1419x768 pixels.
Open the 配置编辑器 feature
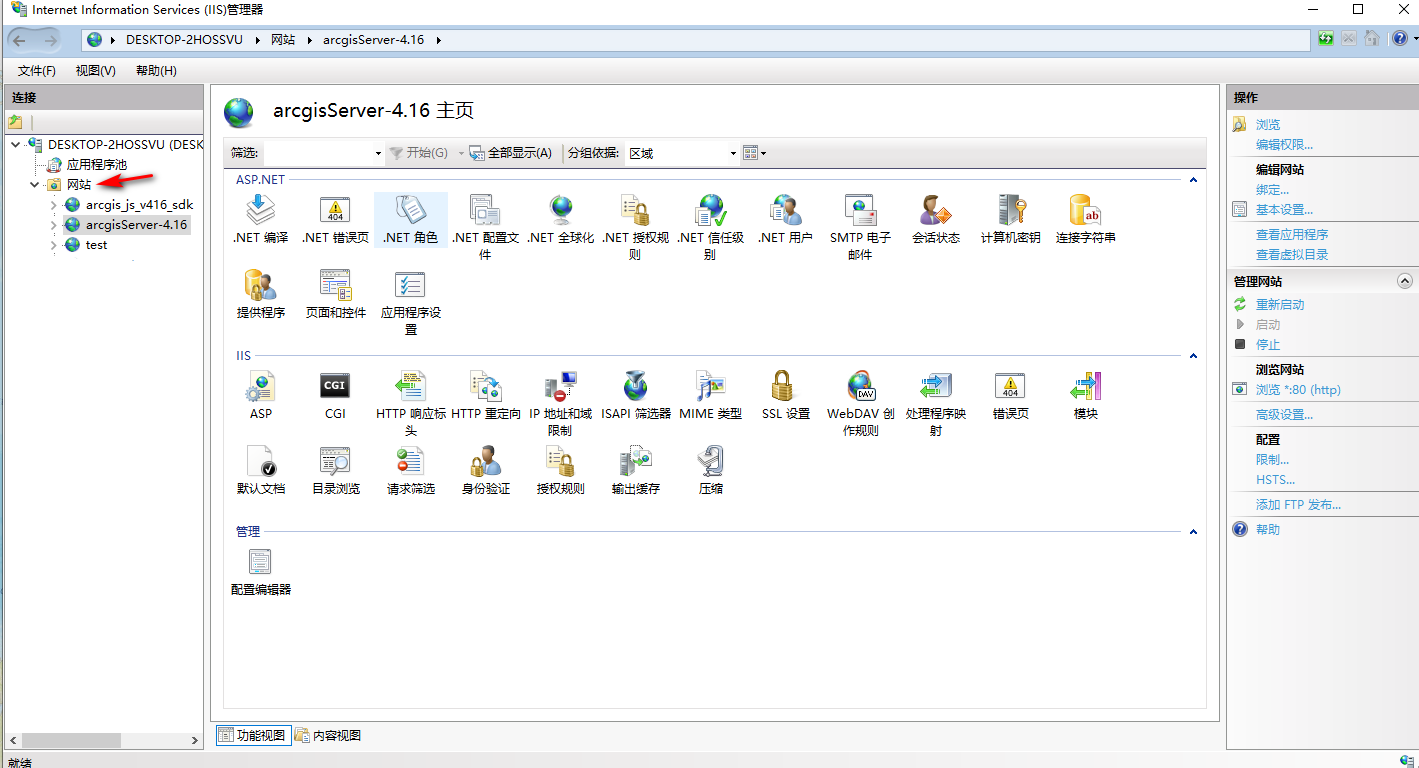(x=260, y=572)
